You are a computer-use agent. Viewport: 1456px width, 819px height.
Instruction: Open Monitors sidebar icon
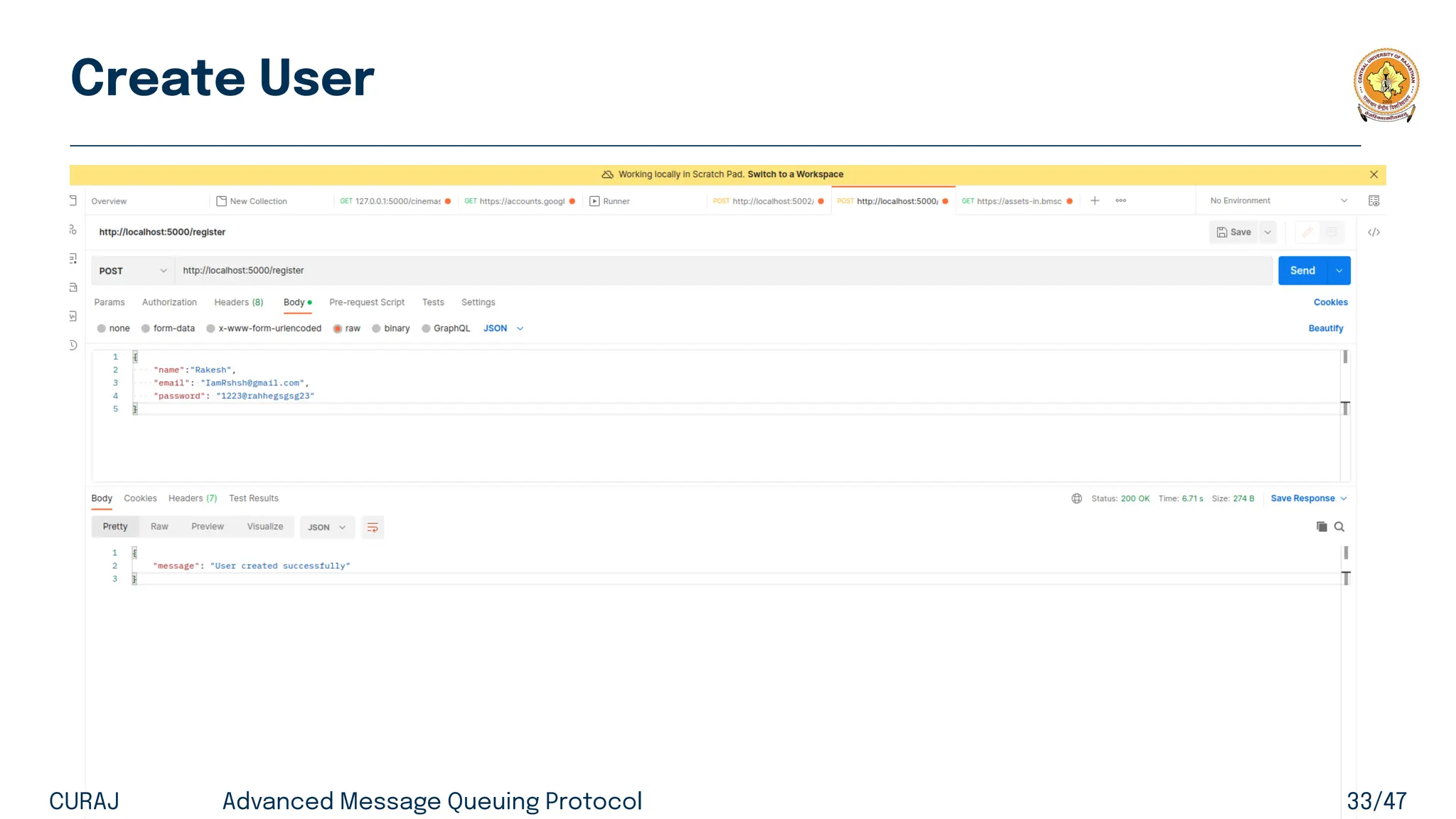(73, 316)
